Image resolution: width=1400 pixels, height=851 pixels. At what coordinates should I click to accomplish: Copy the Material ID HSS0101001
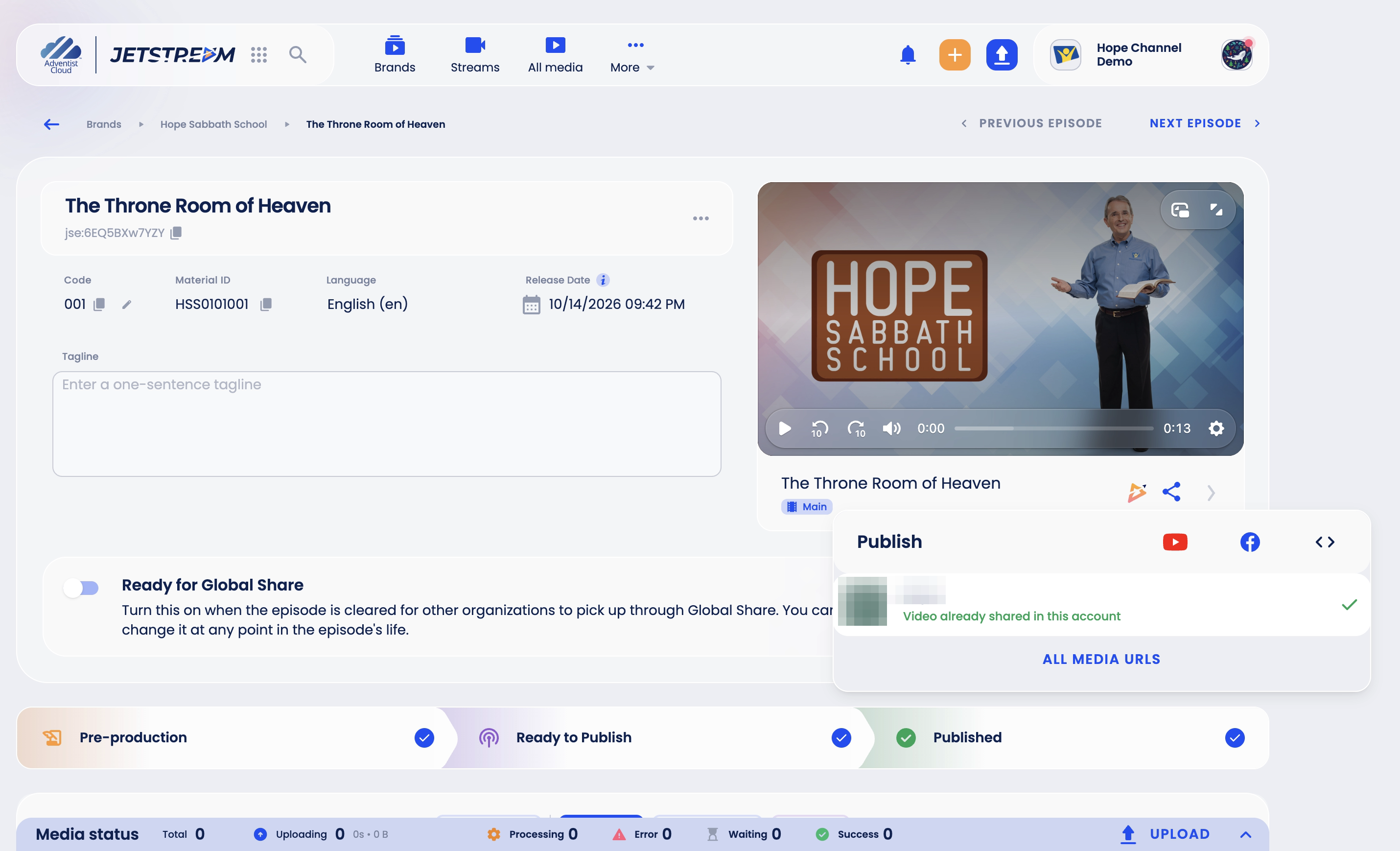[265, 304]
